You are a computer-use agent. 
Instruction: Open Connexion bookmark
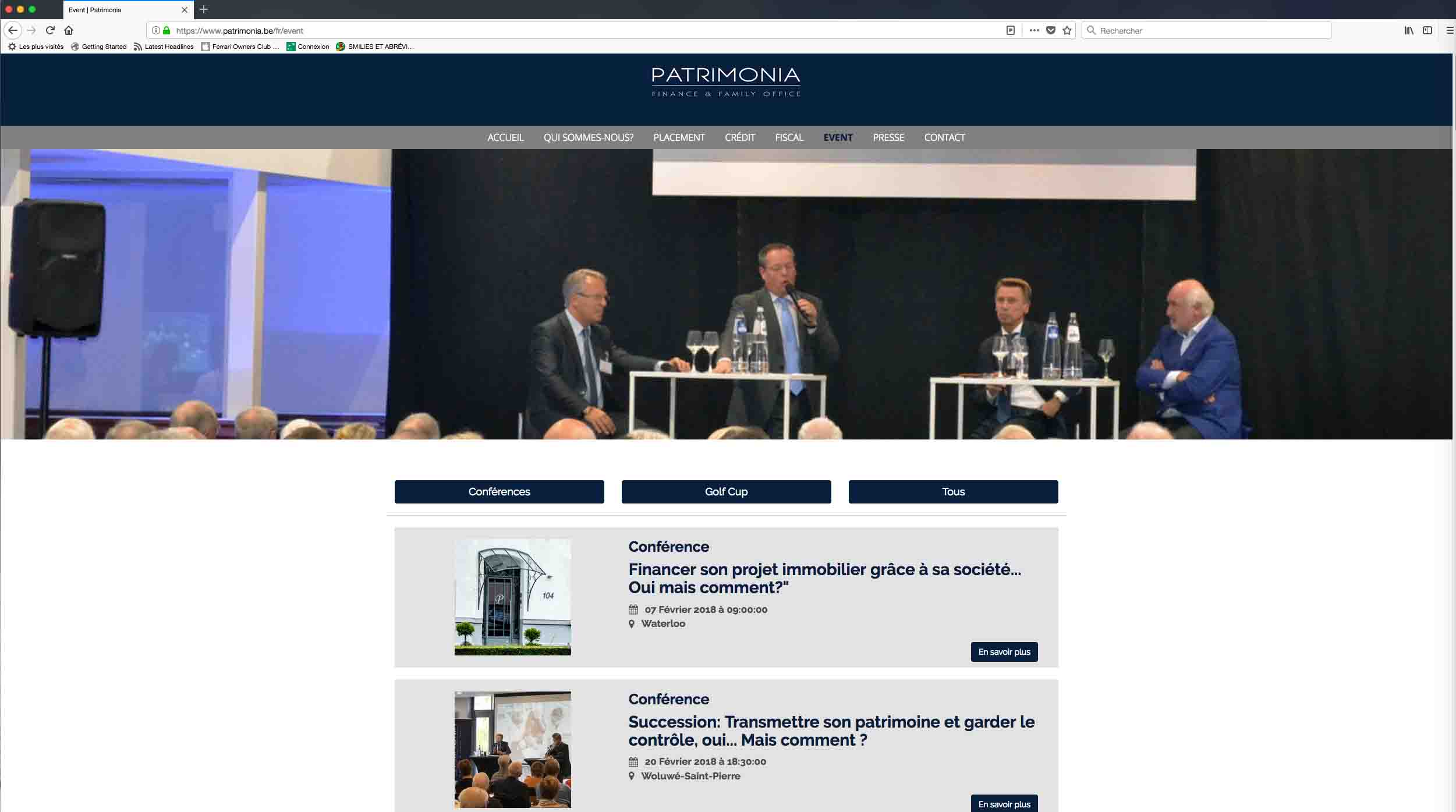[x=308, y=47]
